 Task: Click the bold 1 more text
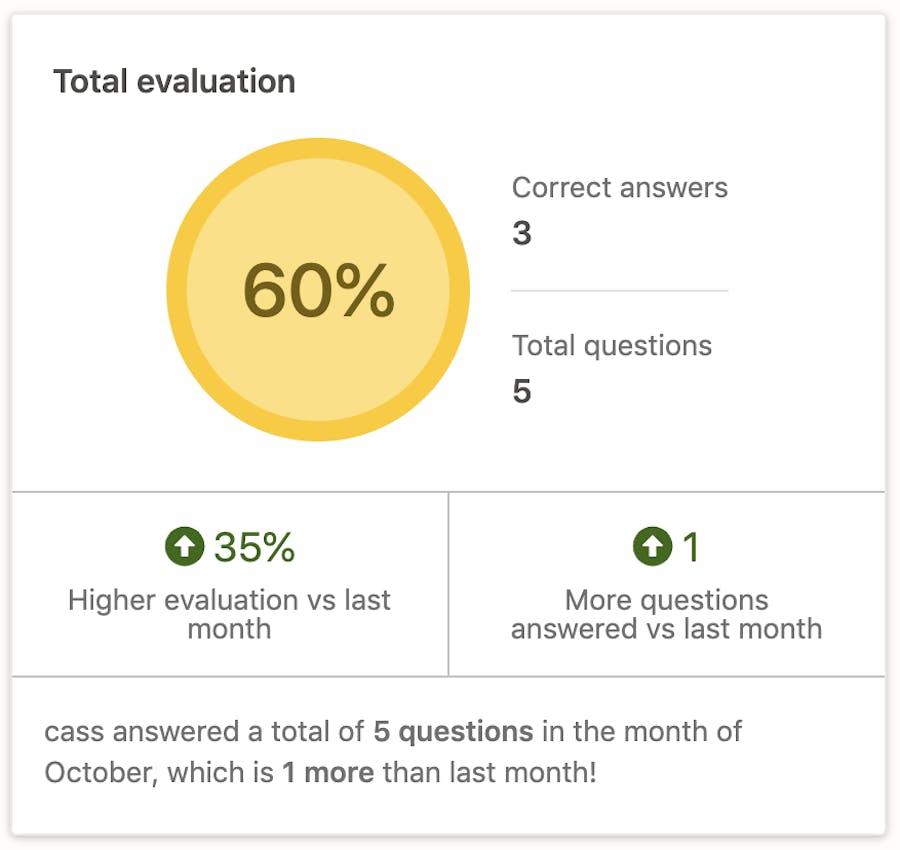coord(328,773)
